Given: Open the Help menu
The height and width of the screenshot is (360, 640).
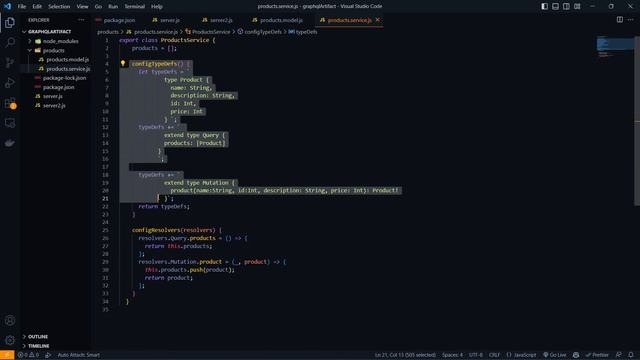Looking at the screenshot, I should click(x=157, y=7).
